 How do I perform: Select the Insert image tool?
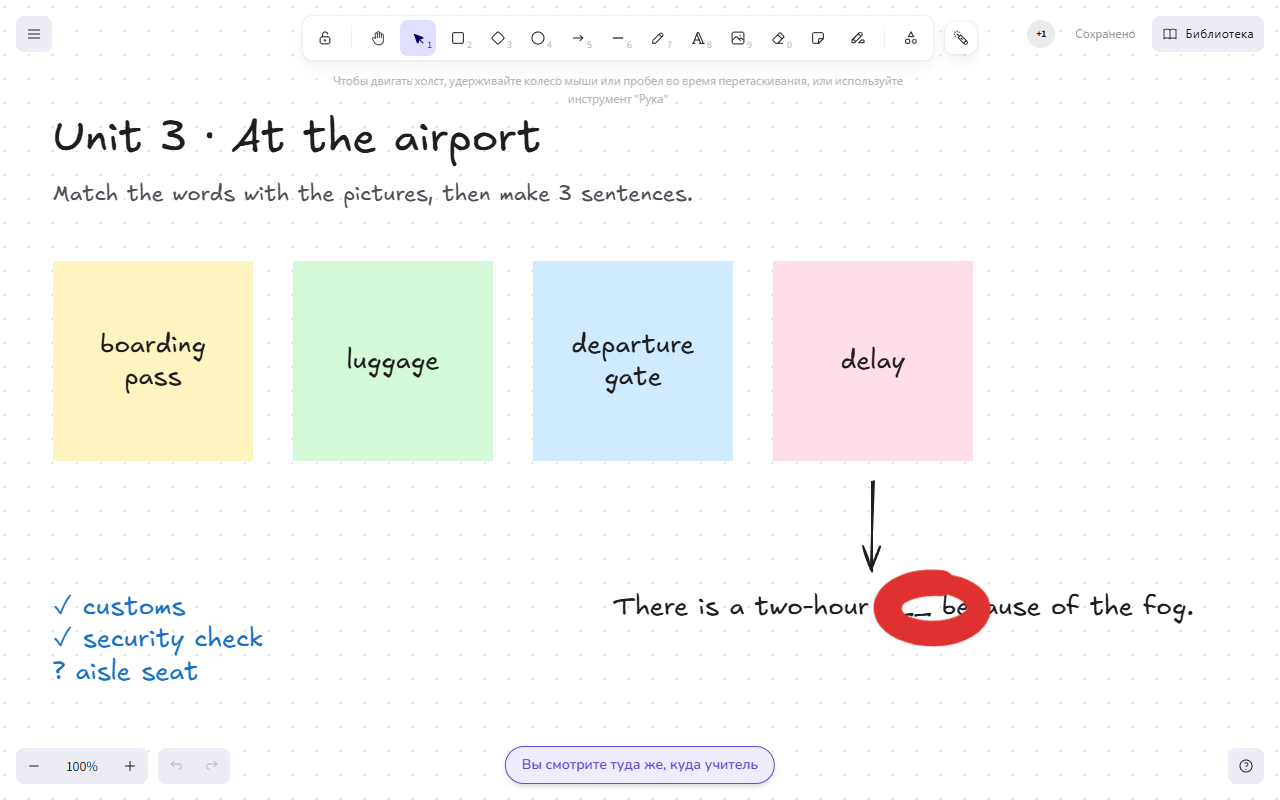(x=738, y=38)
